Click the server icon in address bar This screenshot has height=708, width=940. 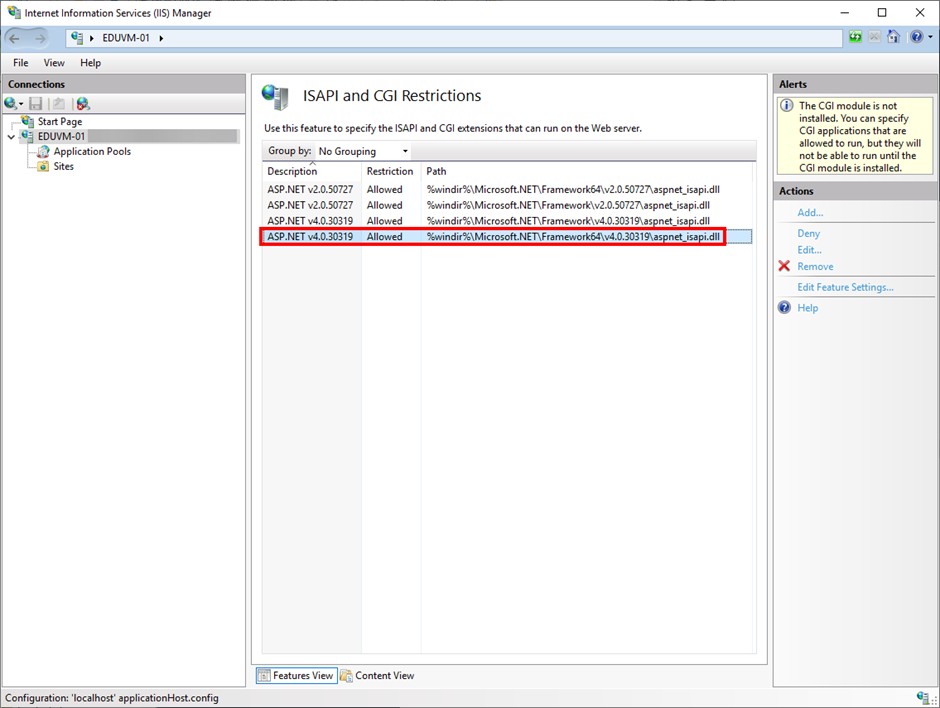[77, 38]
